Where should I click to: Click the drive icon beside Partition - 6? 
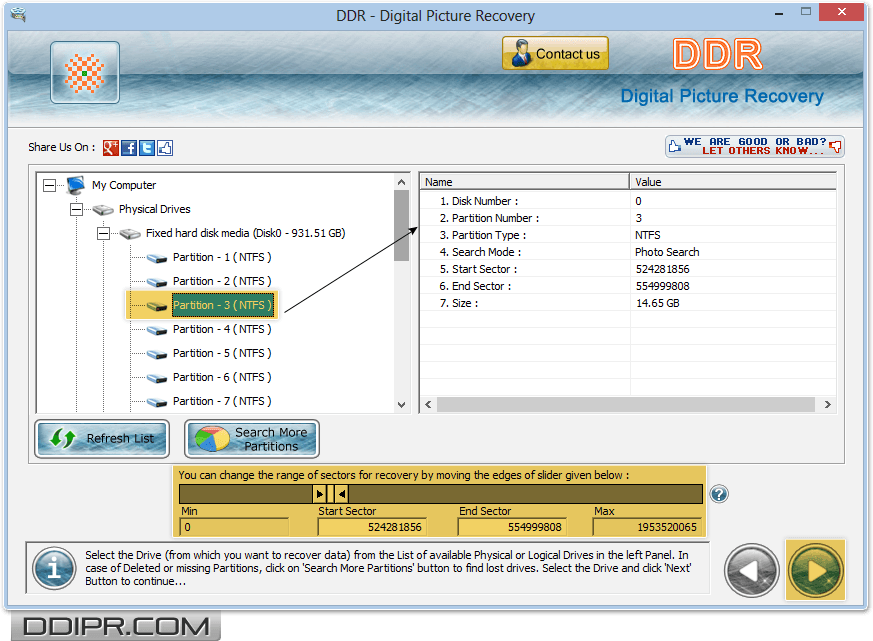(157, 378)
